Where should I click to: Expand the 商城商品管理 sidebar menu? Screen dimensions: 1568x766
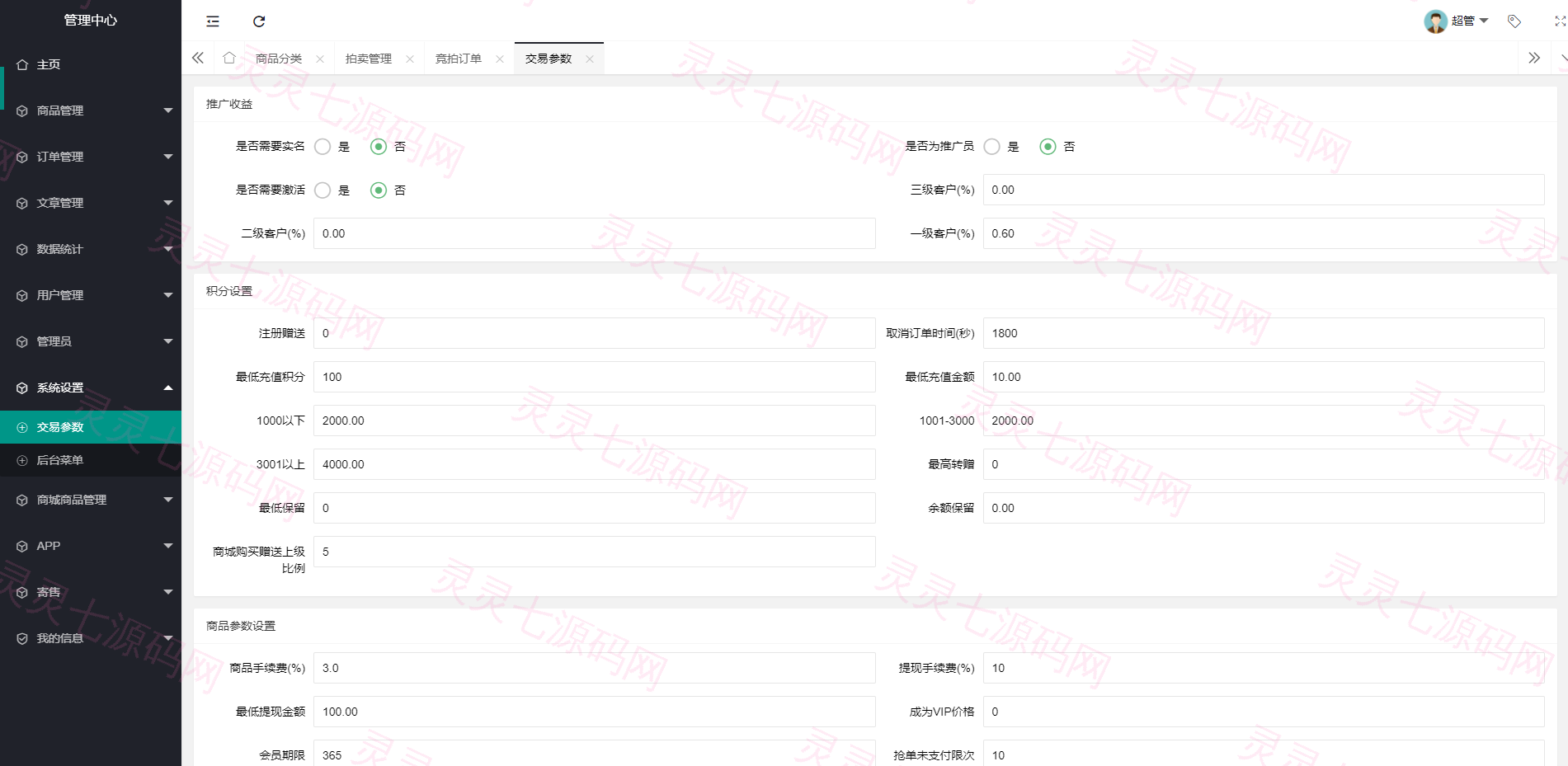click(91, 500)
